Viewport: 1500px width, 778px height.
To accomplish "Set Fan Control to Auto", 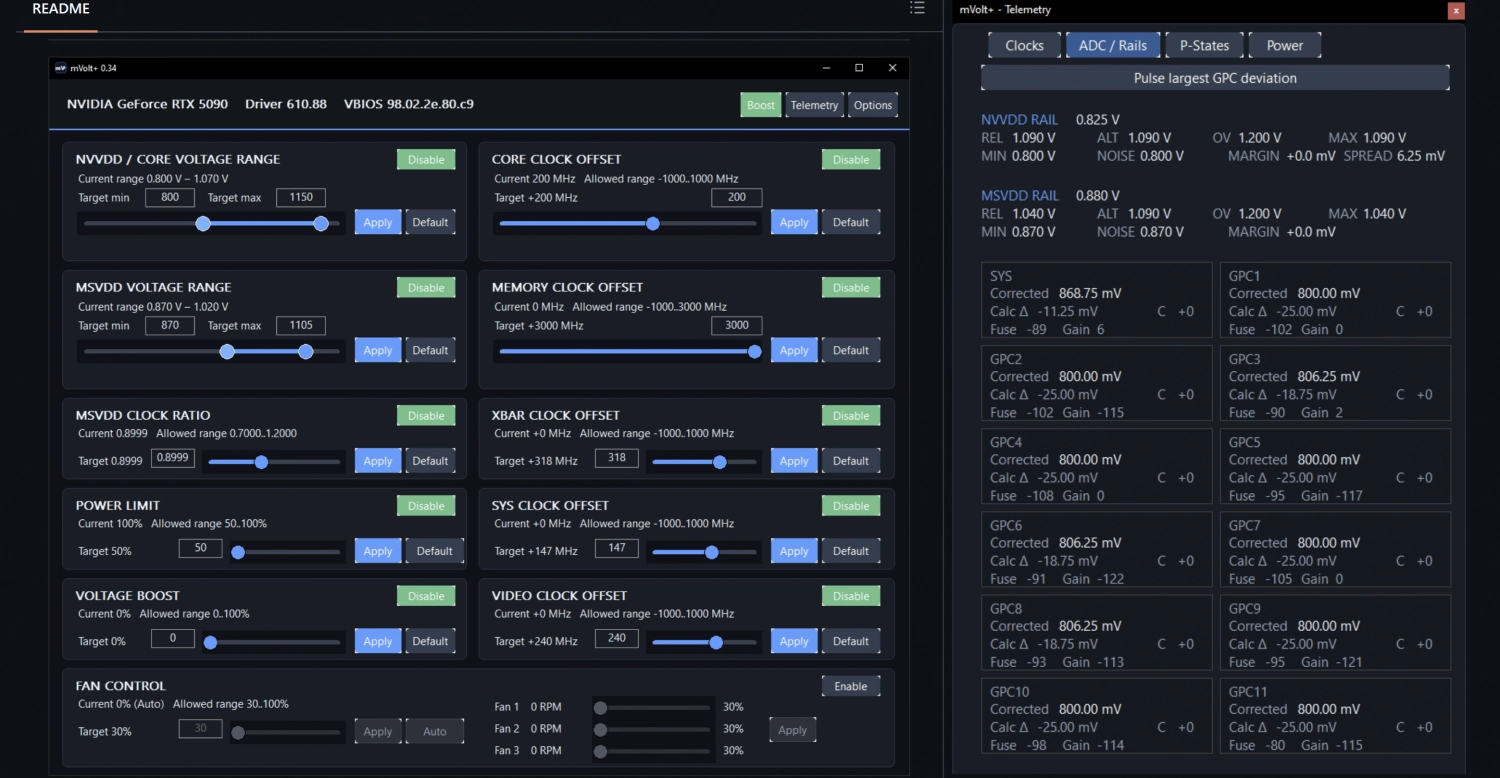I will (435, 731).
